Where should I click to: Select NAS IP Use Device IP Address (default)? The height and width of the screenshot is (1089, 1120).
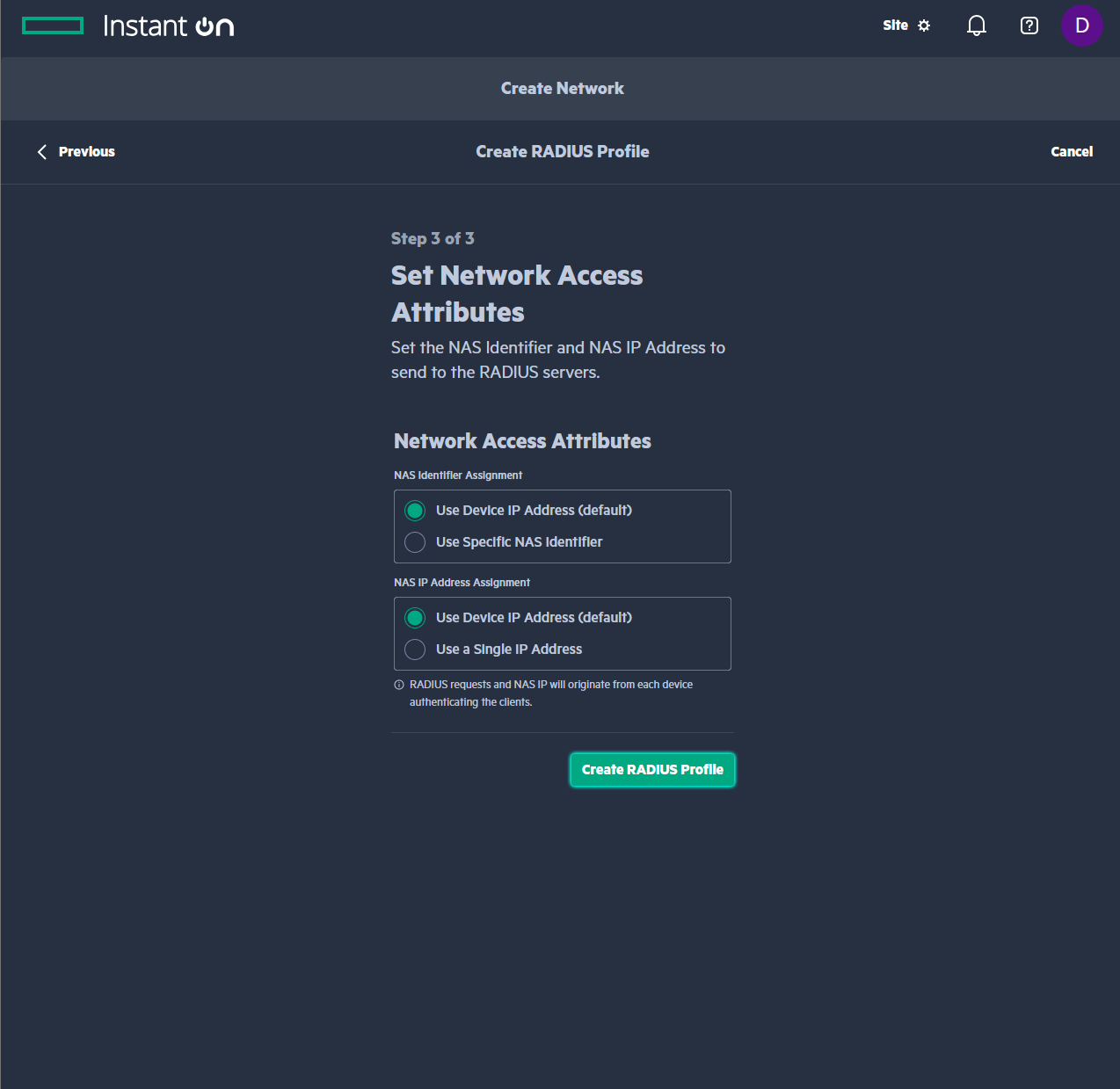(x=415, y=618)
